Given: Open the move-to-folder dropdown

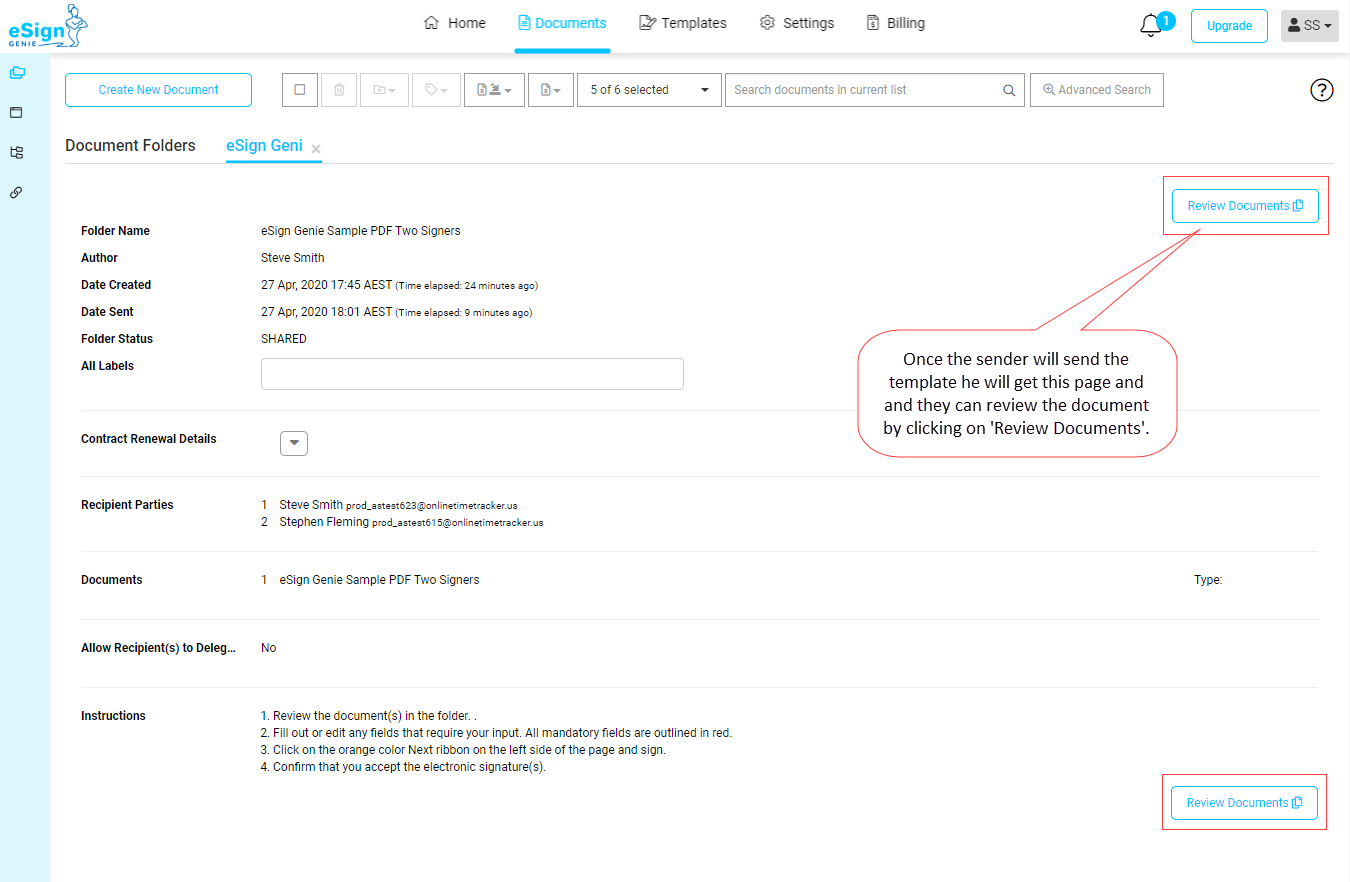Looking at the screenshot, I should coord(384,90).
